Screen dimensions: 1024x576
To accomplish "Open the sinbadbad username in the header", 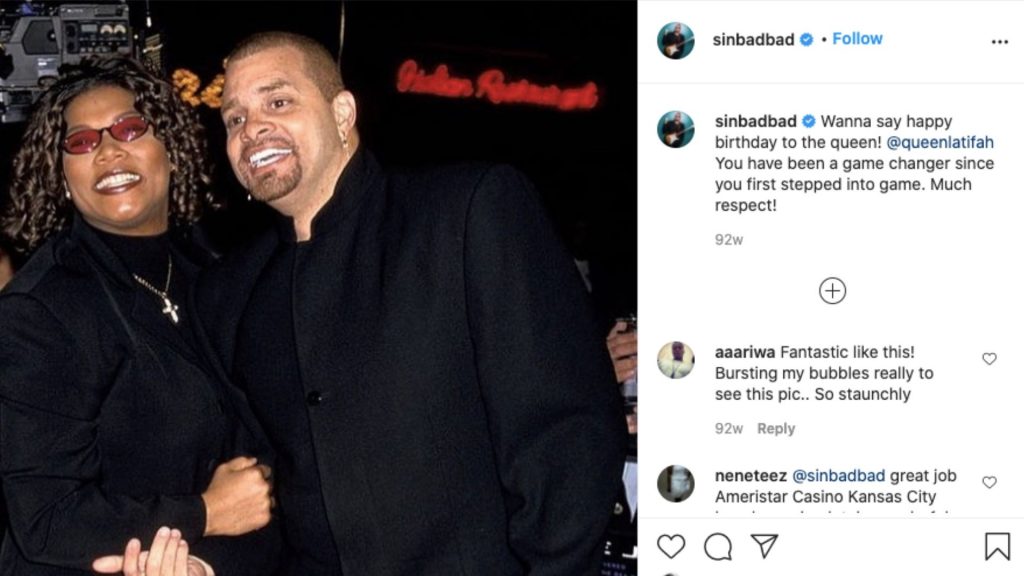I will coord(753,39).
